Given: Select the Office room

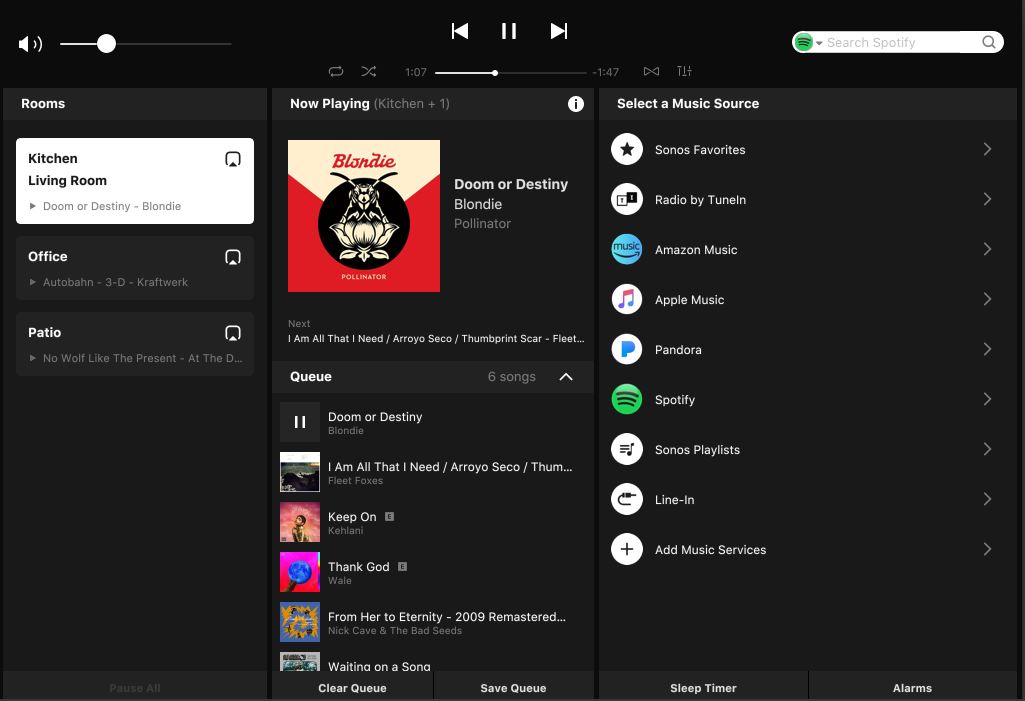Looking at the screenshot, I should 135,268.
